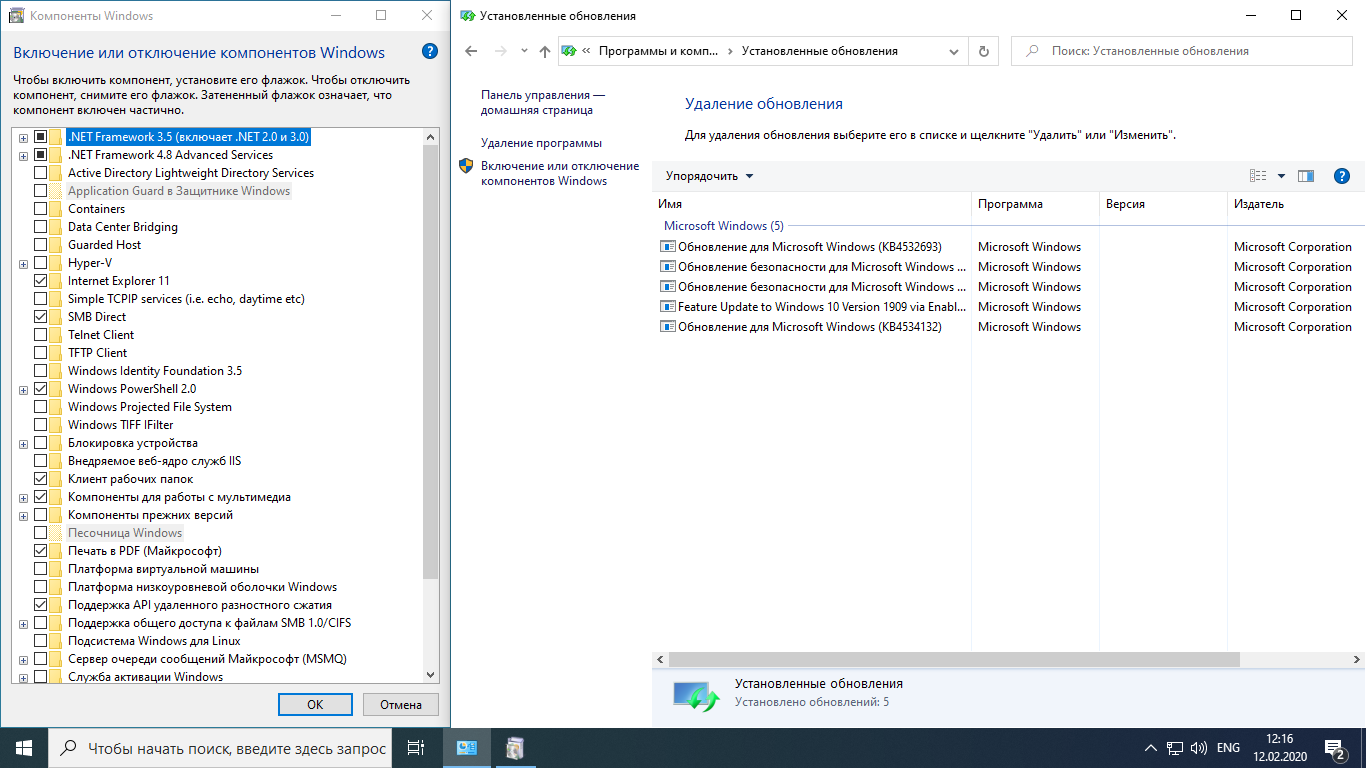1366x768 pixels.
Task: Click the Installed Updates search field
Action: 1183,51
